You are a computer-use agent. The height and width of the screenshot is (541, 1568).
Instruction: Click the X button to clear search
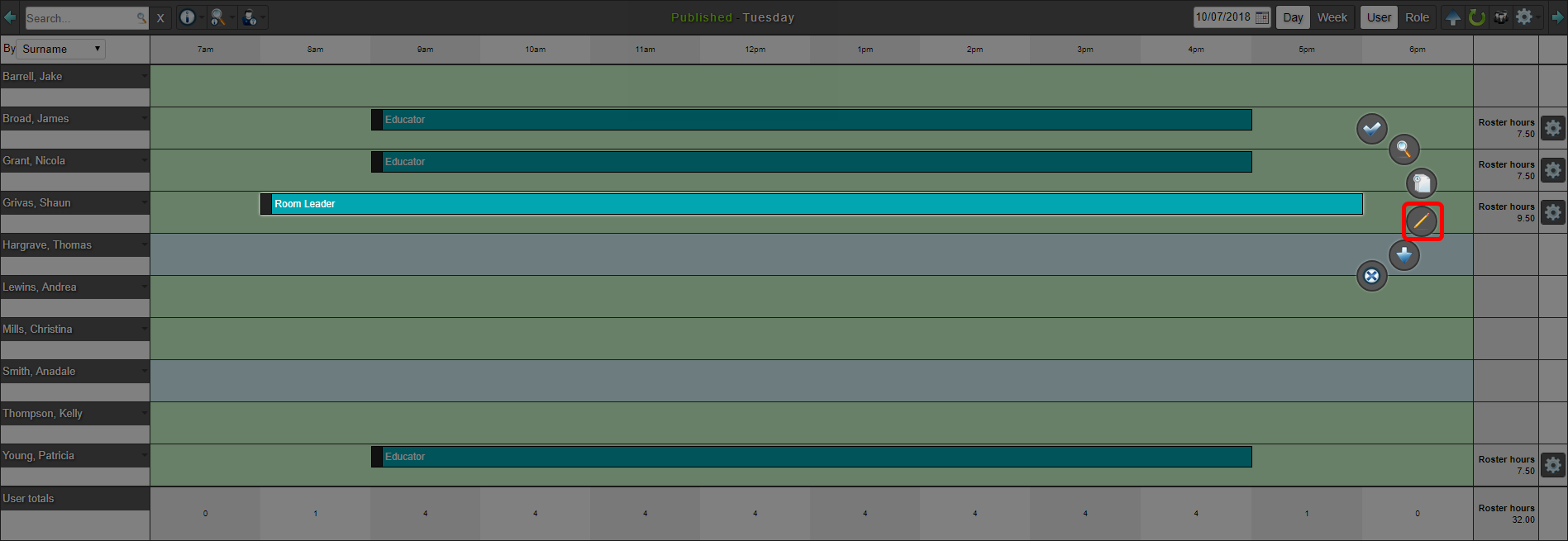[160, 18]
